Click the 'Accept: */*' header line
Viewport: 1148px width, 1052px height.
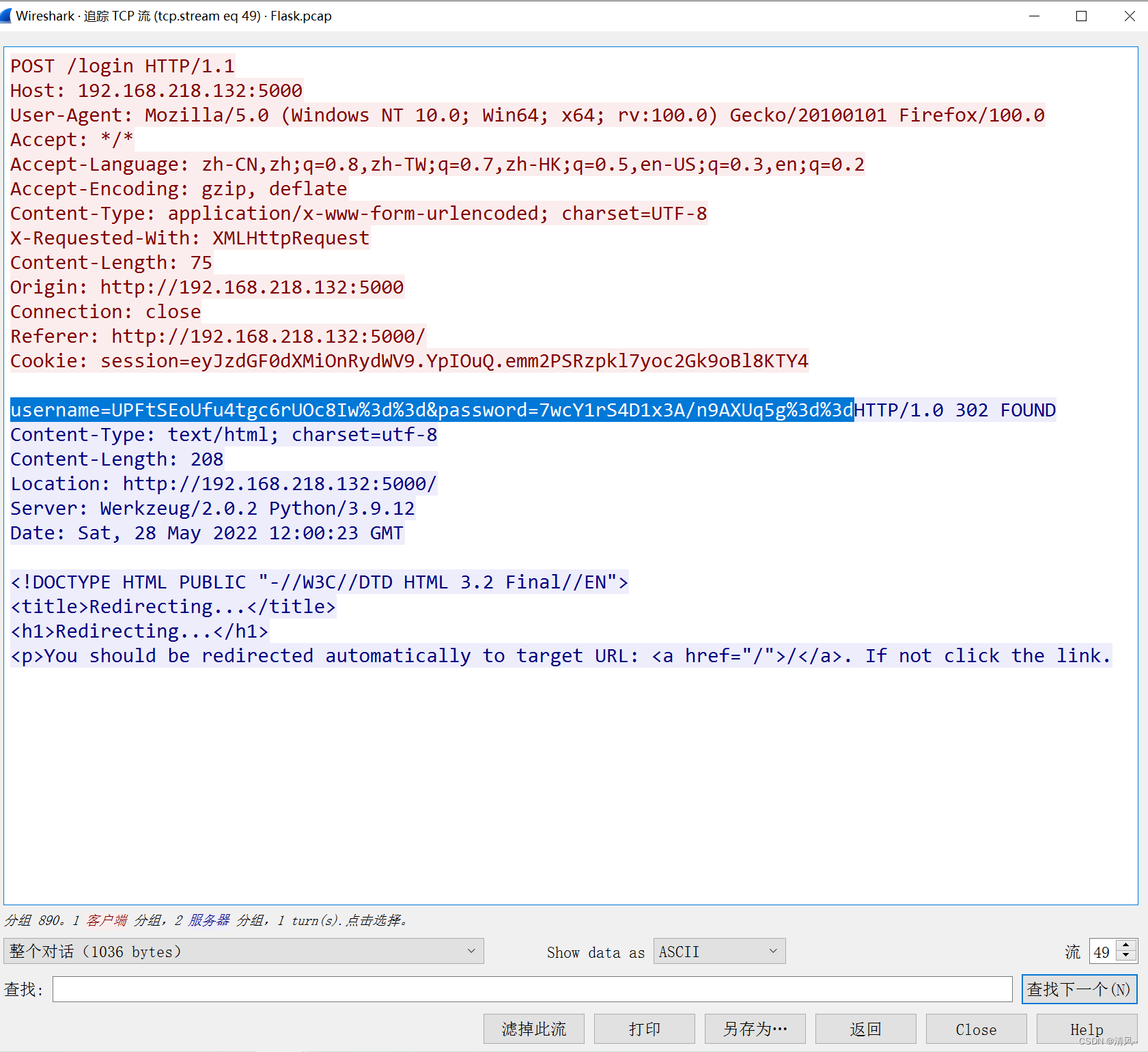(72, 140)
